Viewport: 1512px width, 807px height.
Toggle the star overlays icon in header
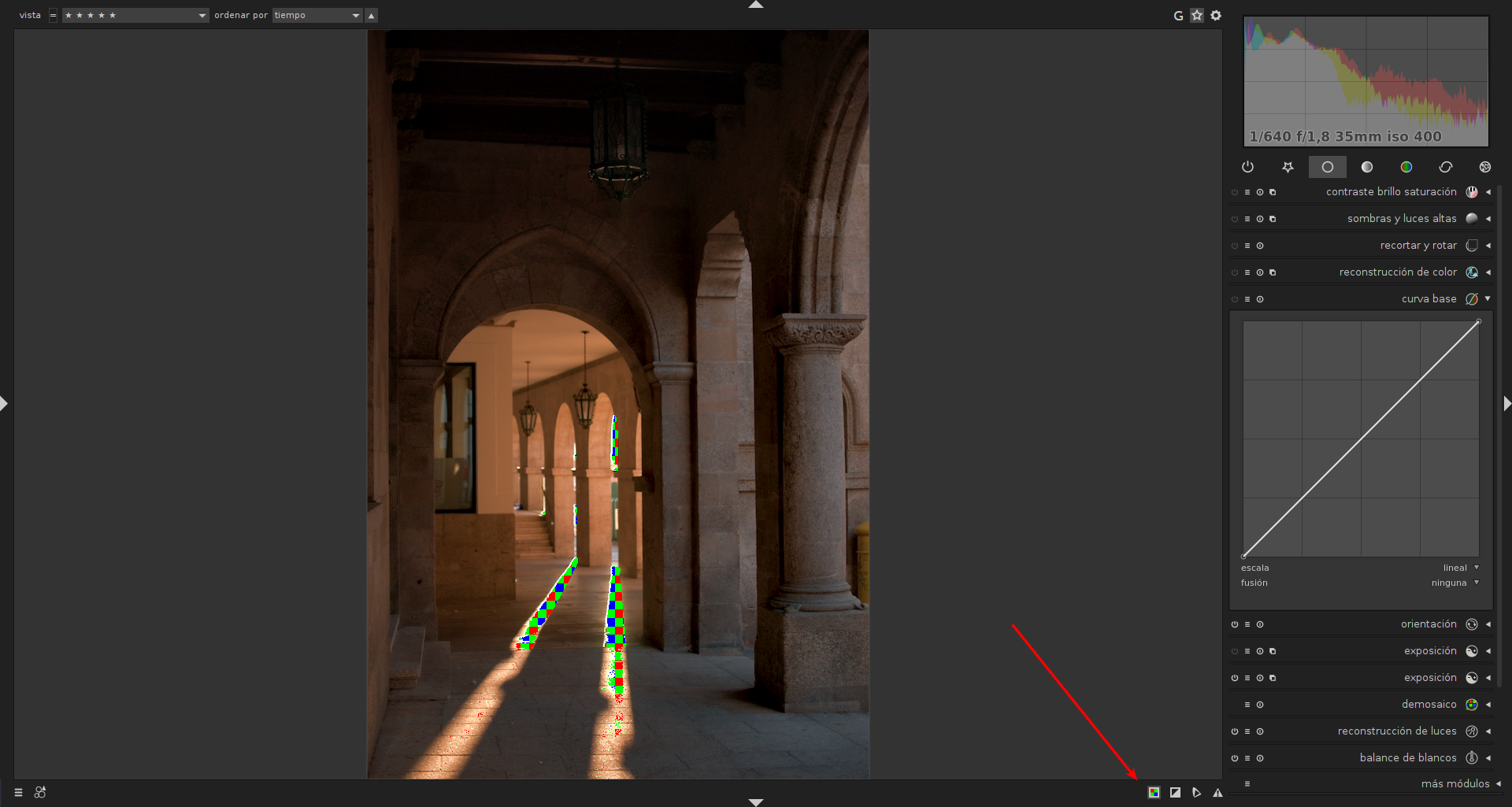click(1197, 16)
